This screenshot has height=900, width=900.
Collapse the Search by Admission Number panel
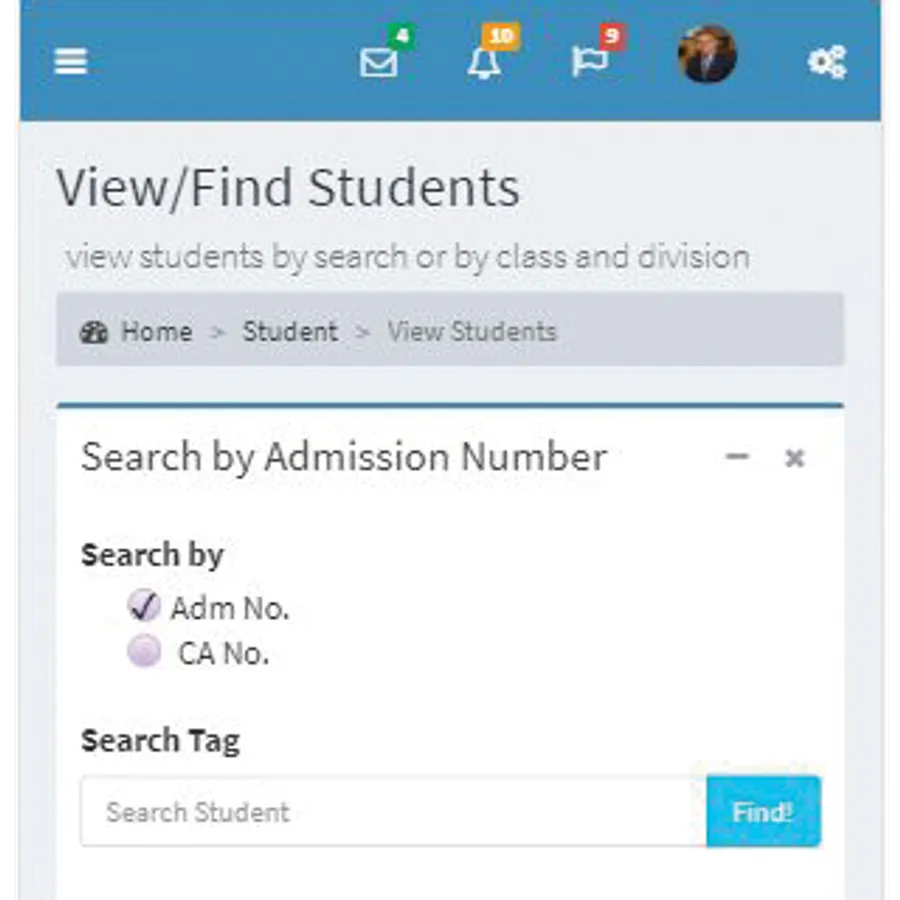(x=738, y=457)
